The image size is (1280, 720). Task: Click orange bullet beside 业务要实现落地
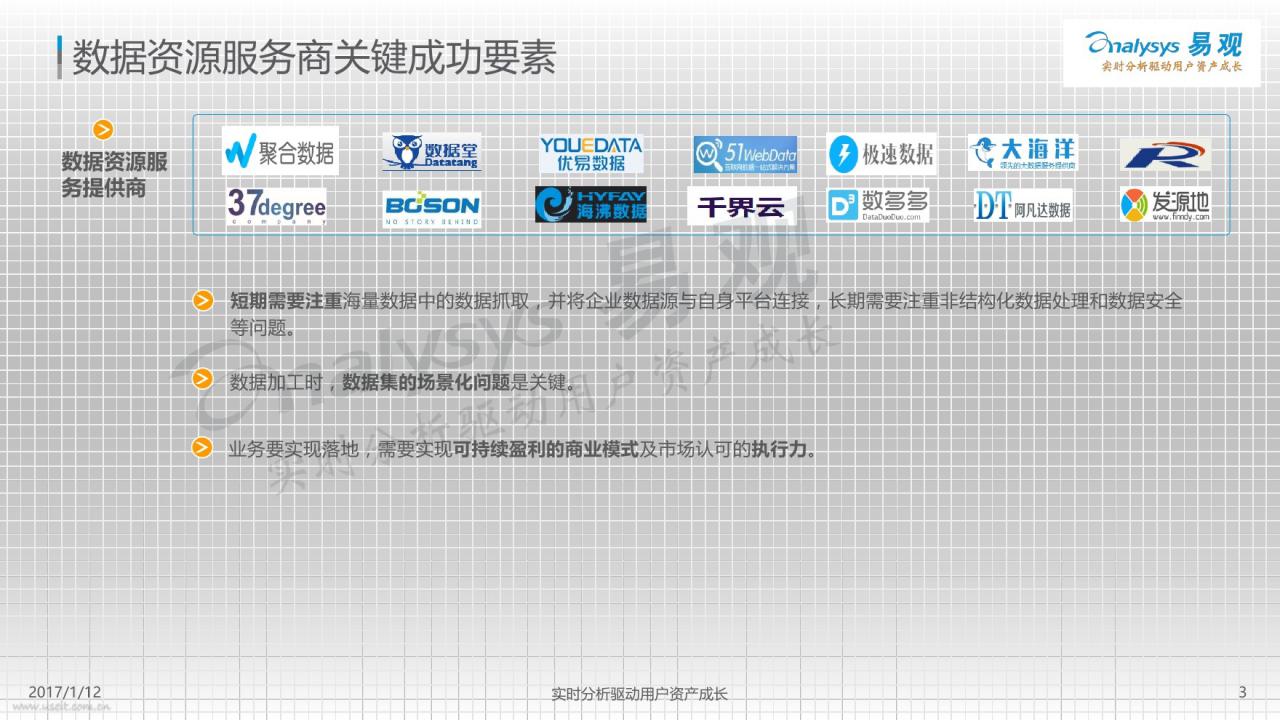point(203,446)
